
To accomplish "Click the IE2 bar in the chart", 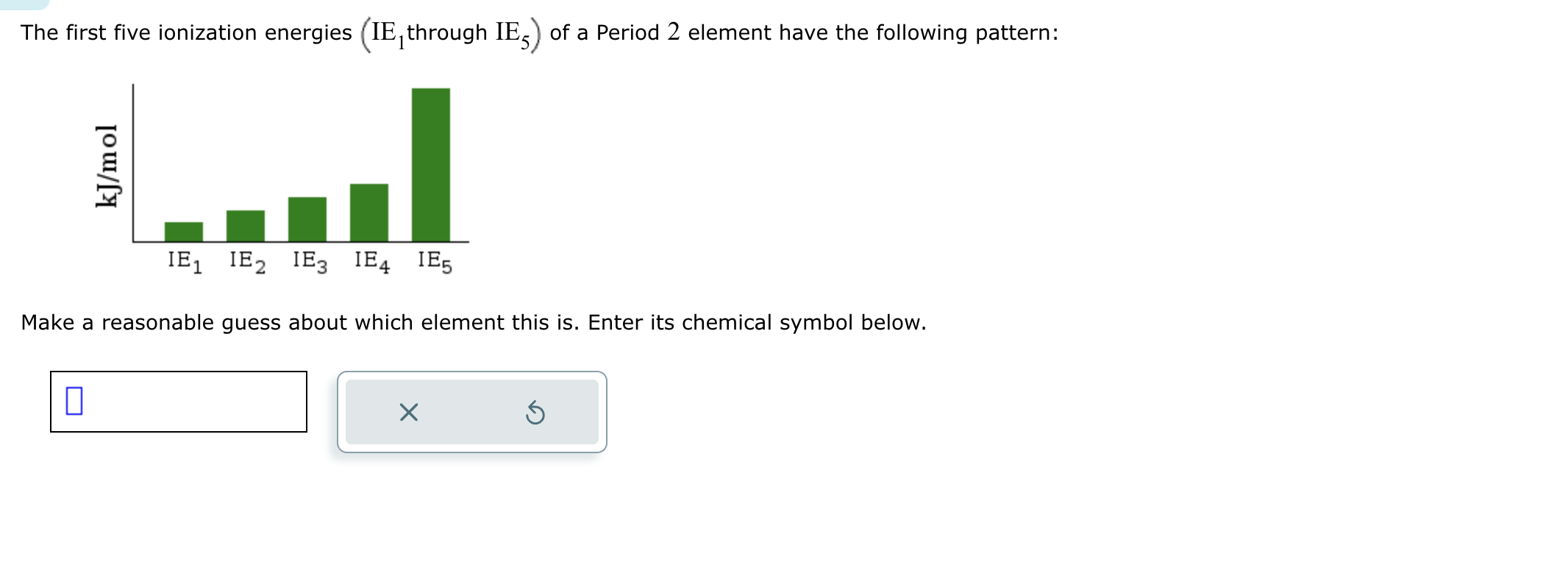I will 245,224.
